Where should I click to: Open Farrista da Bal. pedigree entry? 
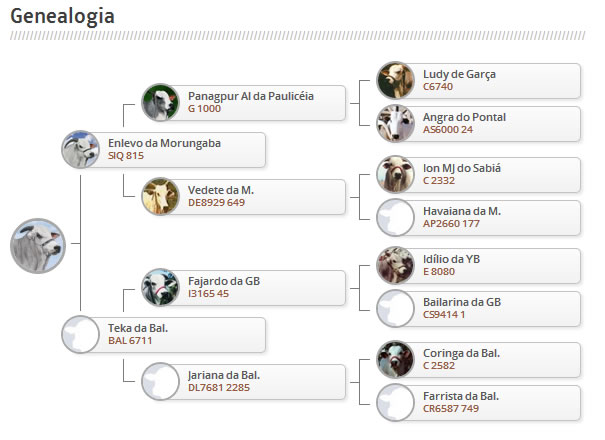pos(480,402)
